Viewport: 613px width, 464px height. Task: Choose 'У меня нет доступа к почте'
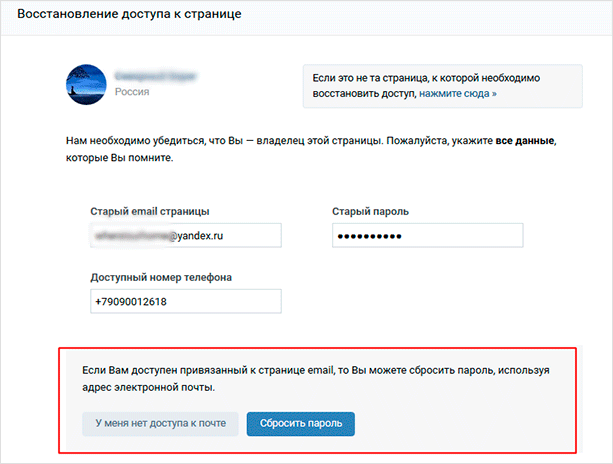(160, 424)
